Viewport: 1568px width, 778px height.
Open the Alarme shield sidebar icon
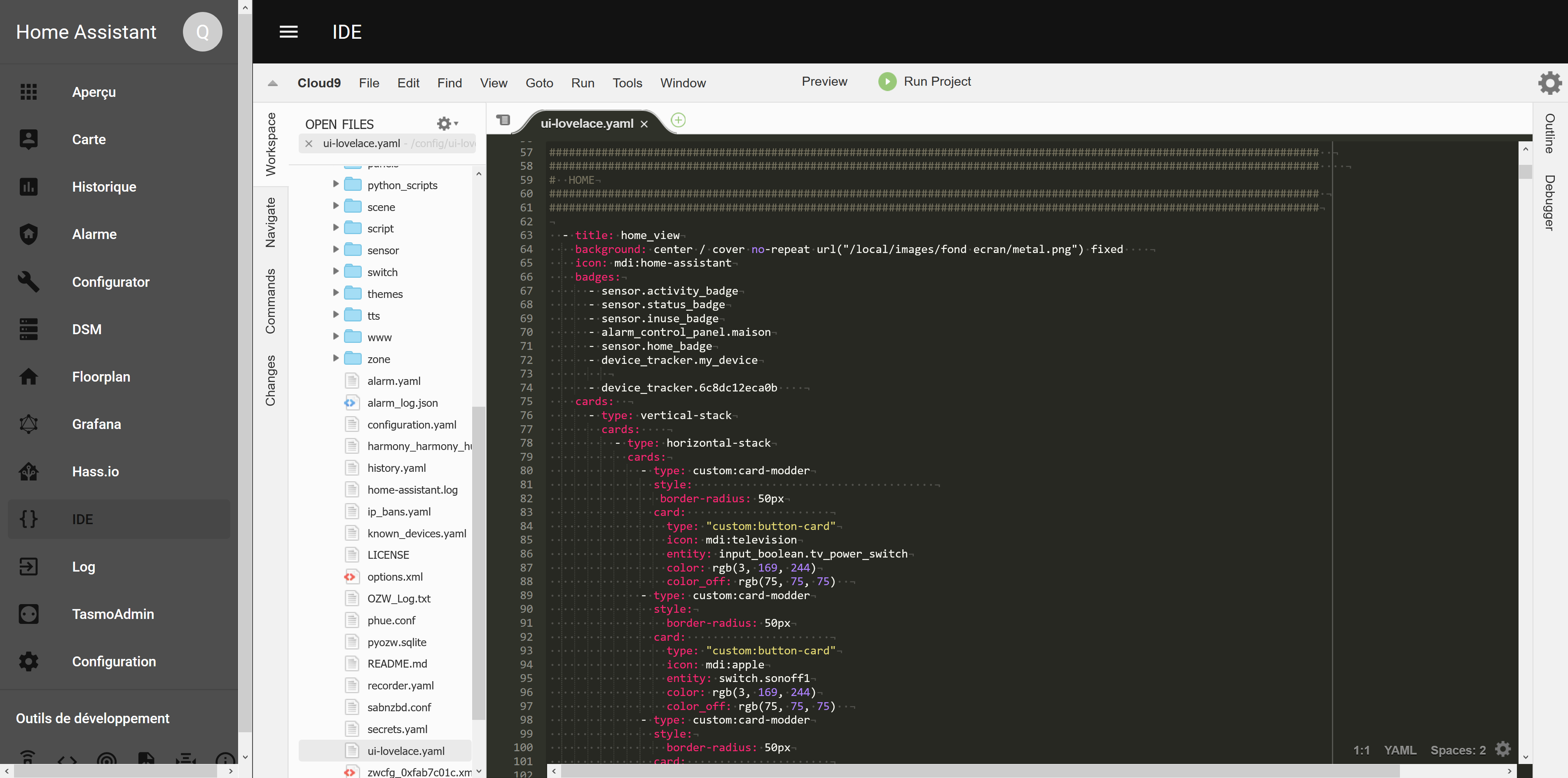tap(28, 234)
